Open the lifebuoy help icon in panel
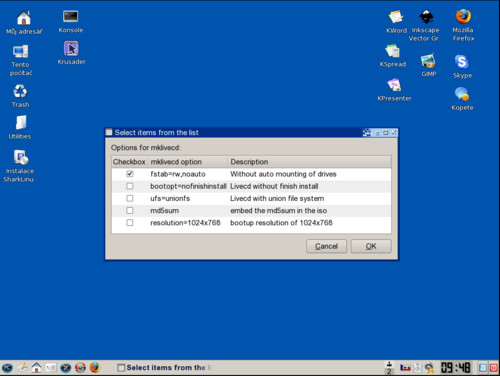Image resolution: width=500 pixels, height=376 pixels. click(x=80, y=368)
